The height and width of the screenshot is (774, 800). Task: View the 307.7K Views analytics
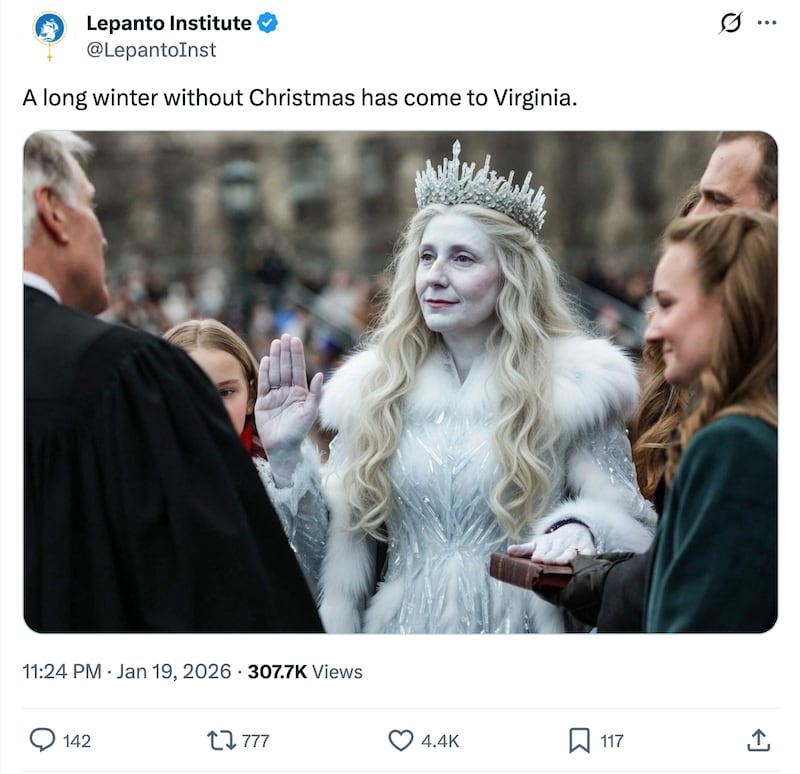point(305,672)
